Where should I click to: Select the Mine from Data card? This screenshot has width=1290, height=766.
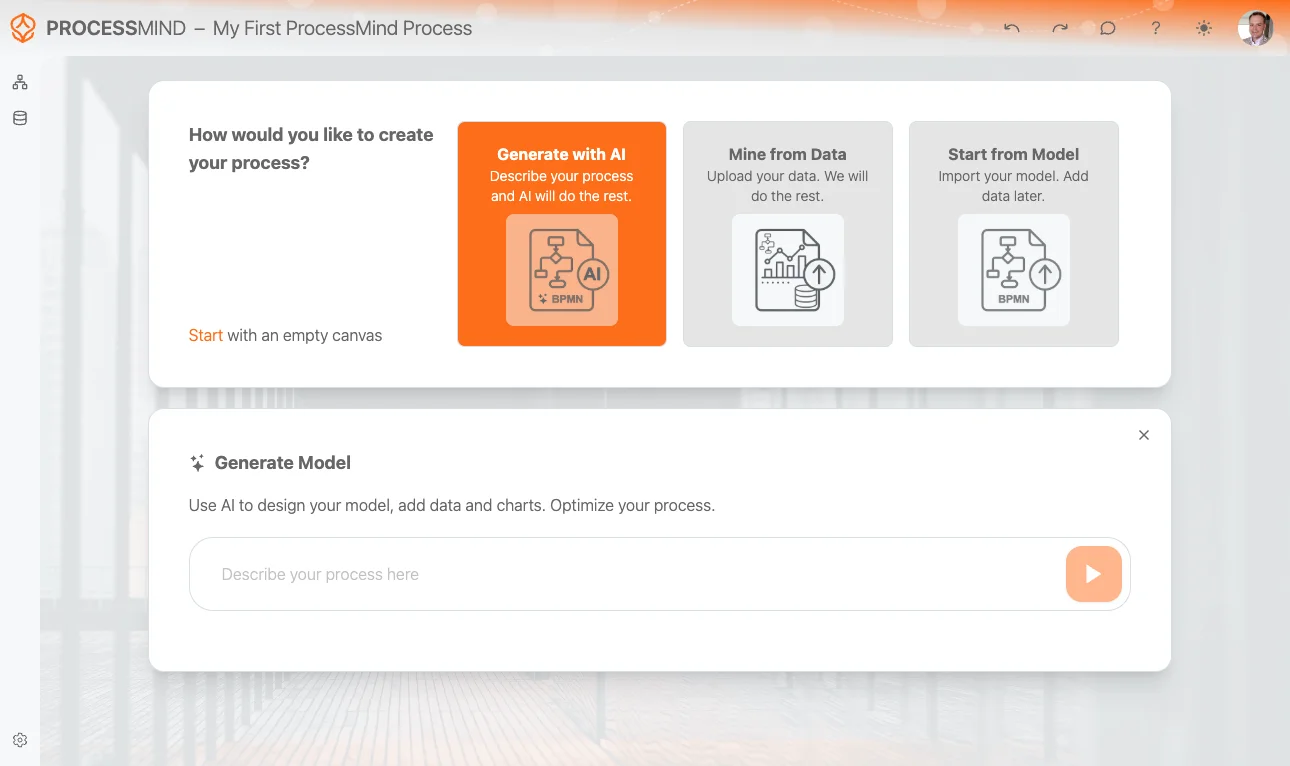pyautogui.click(x=788, y=234)
